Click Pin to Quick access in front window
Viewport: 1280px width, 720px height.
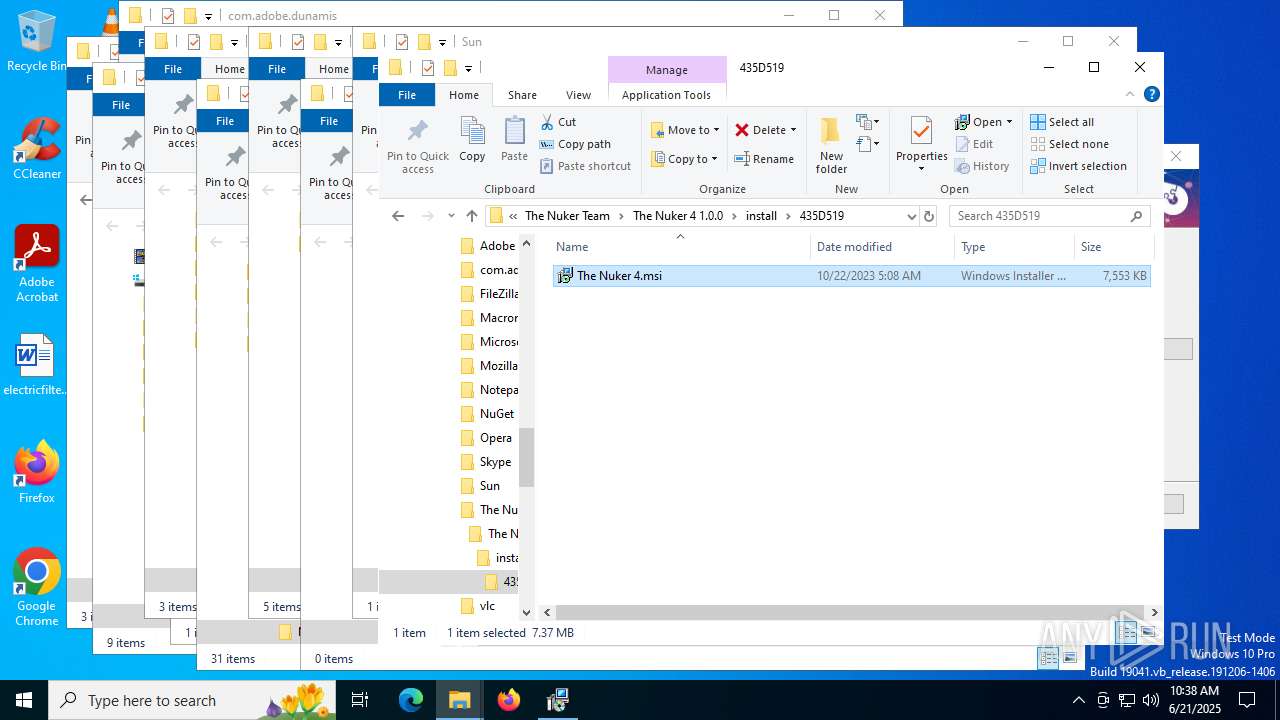pos(418,146)
